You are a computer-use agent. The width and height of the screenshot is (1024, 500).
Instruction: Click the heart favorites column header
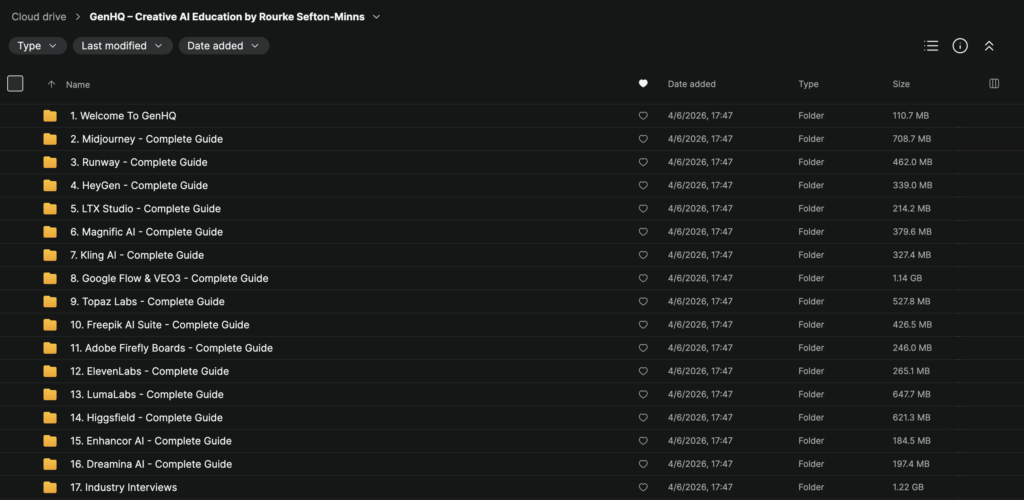click(x=643, y=84)
